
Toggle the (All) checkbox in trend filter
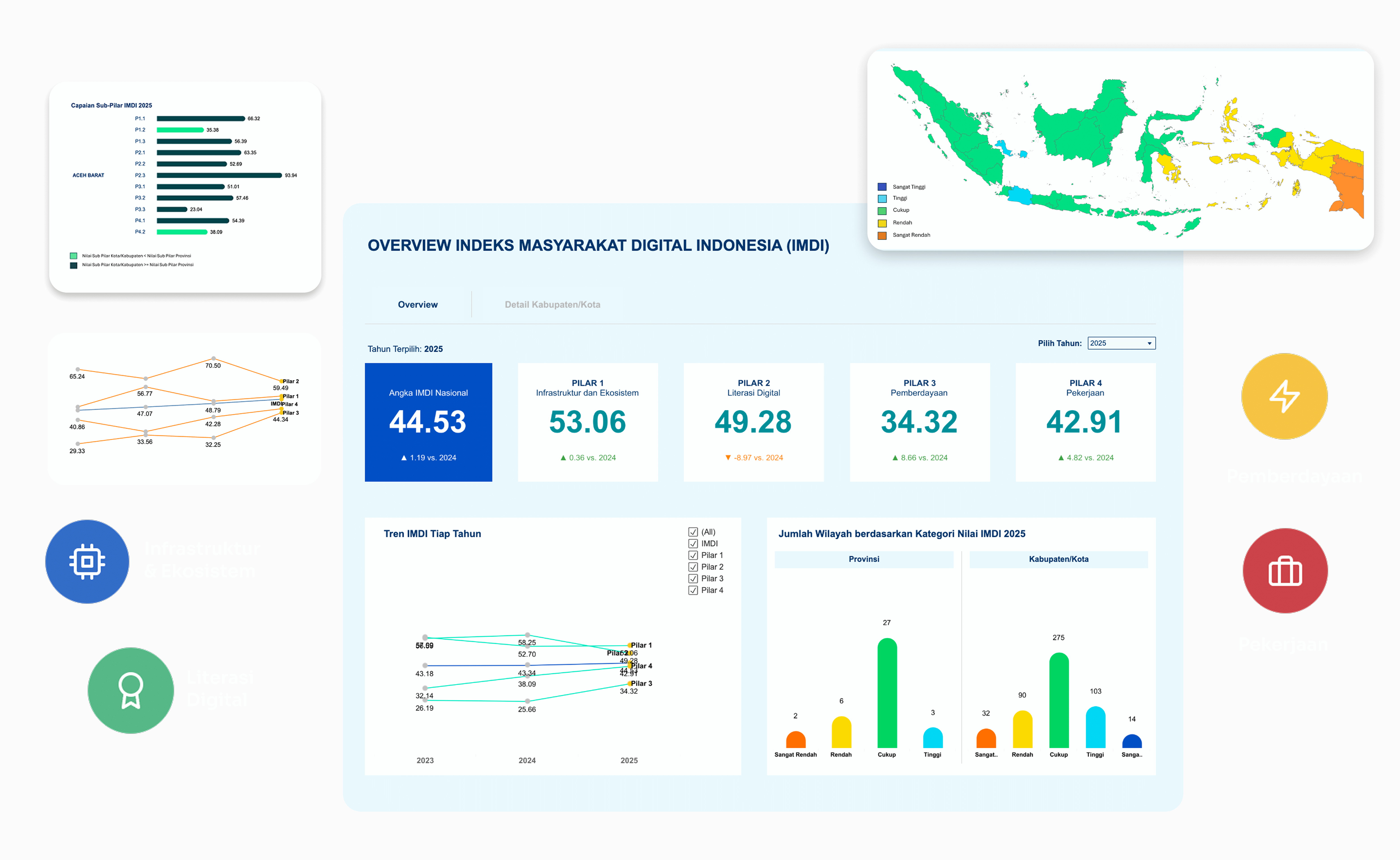click(x=692, y=532)
